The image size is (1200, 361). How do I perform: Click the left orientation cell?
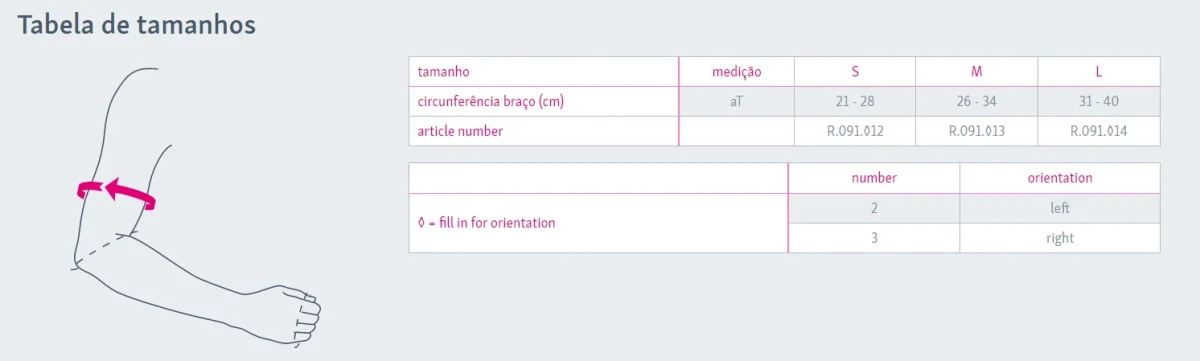pyautogui.click(x=1060, y=208)
